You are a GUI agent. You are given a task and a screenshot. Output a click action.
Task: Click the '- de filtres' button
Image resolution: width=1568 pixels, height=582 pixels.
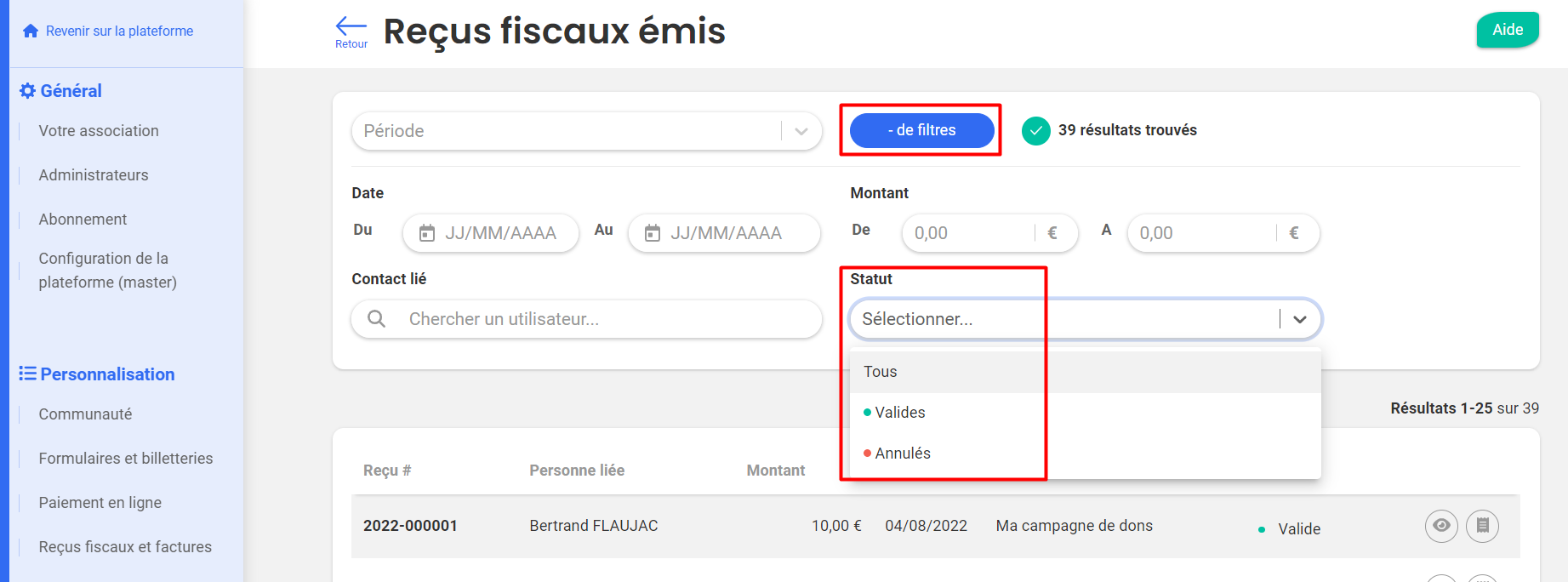click(x=922, y=130)
